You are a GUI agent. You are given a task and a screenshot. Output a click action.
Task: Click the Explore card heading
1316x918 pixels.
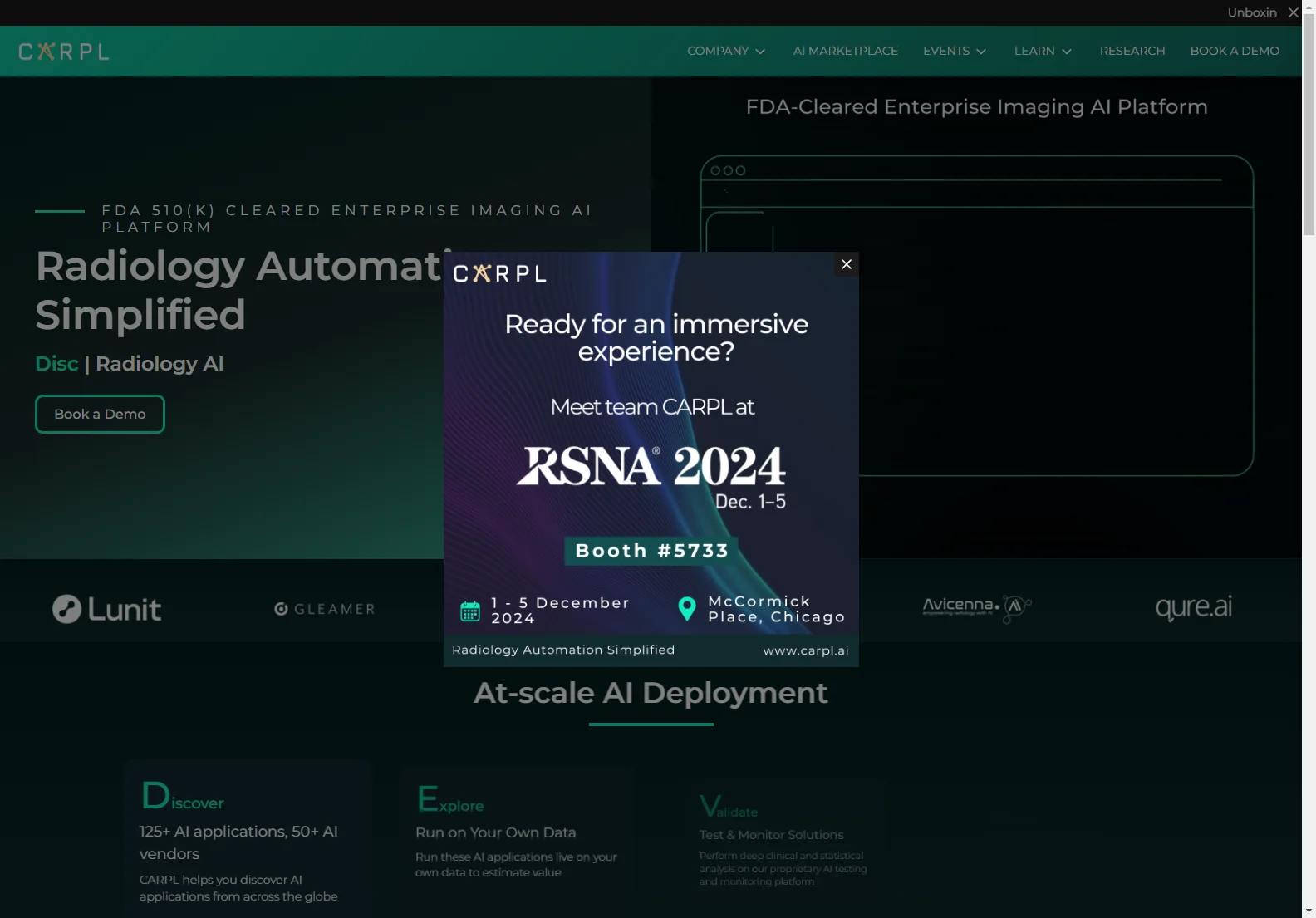coord(449,799)
